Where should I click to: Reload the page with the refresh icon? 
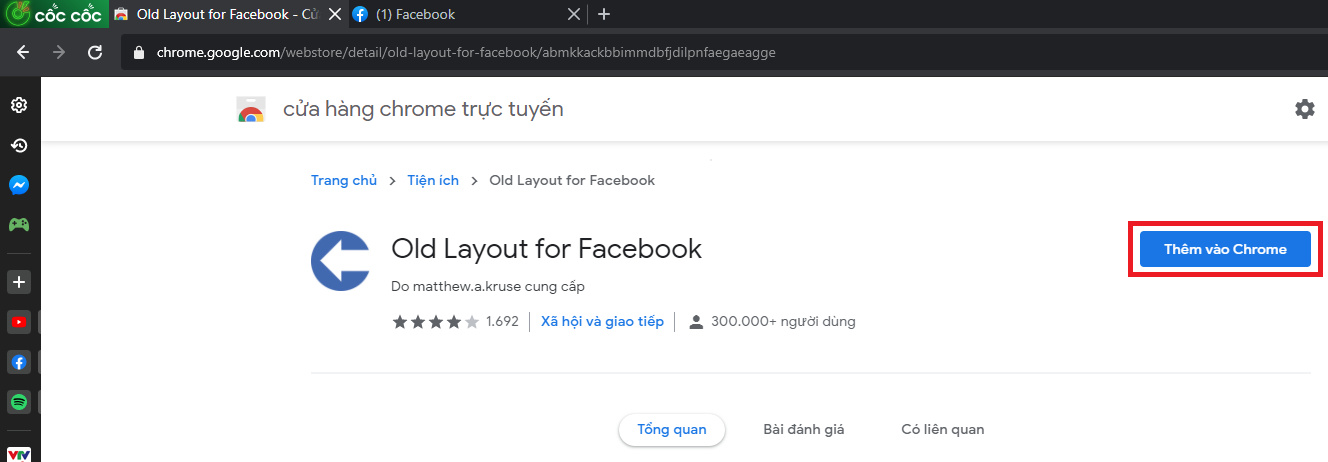point(95,52)
